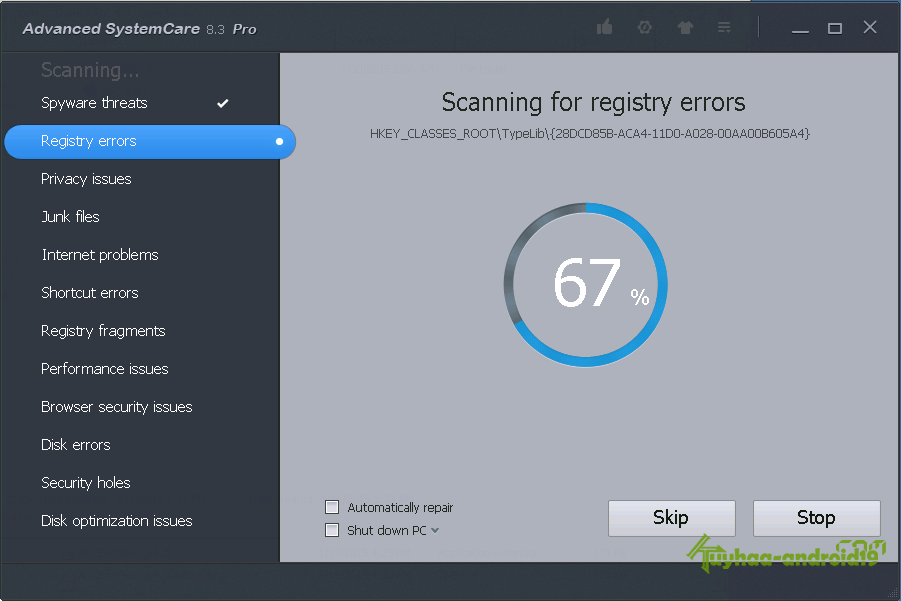Click the 67% circular progress indicator
This screenshot has height=601, width=901.
(586, 284)
